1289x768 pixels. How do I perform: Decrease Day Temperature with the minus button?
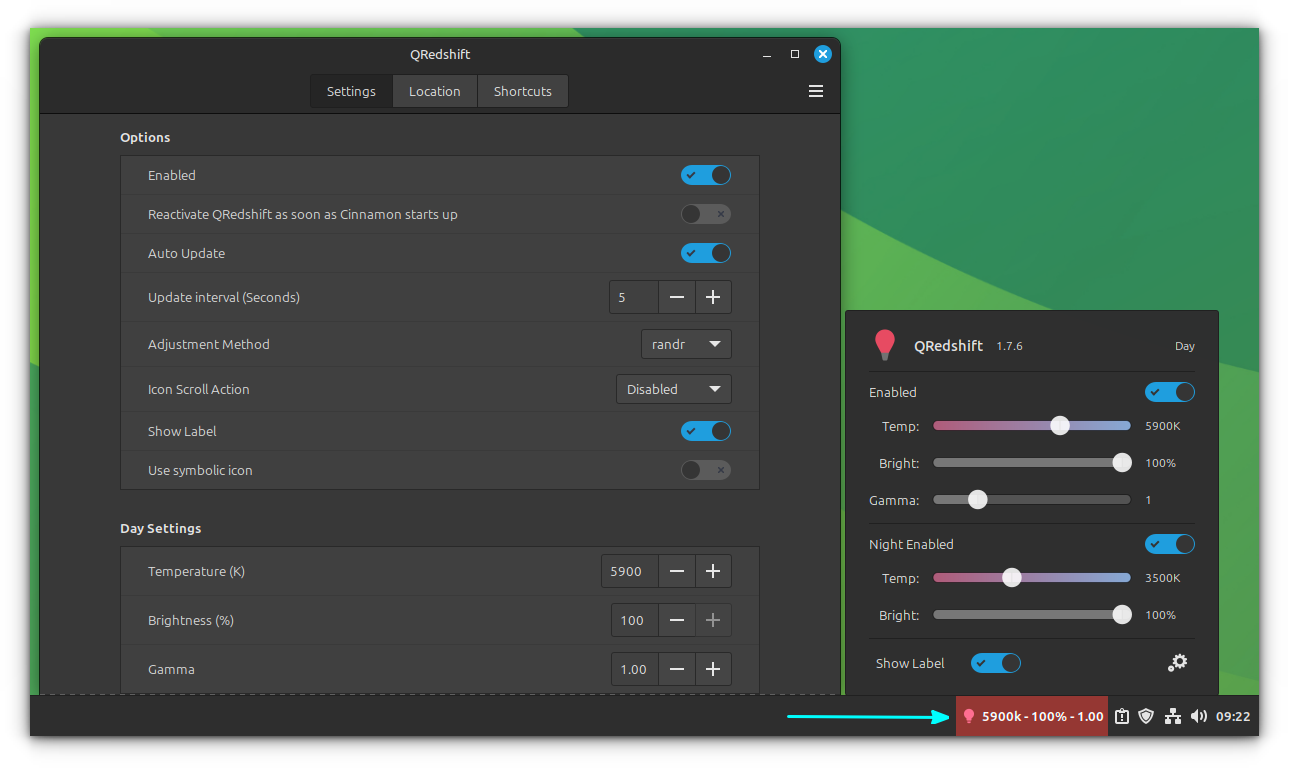coord(677,571)
